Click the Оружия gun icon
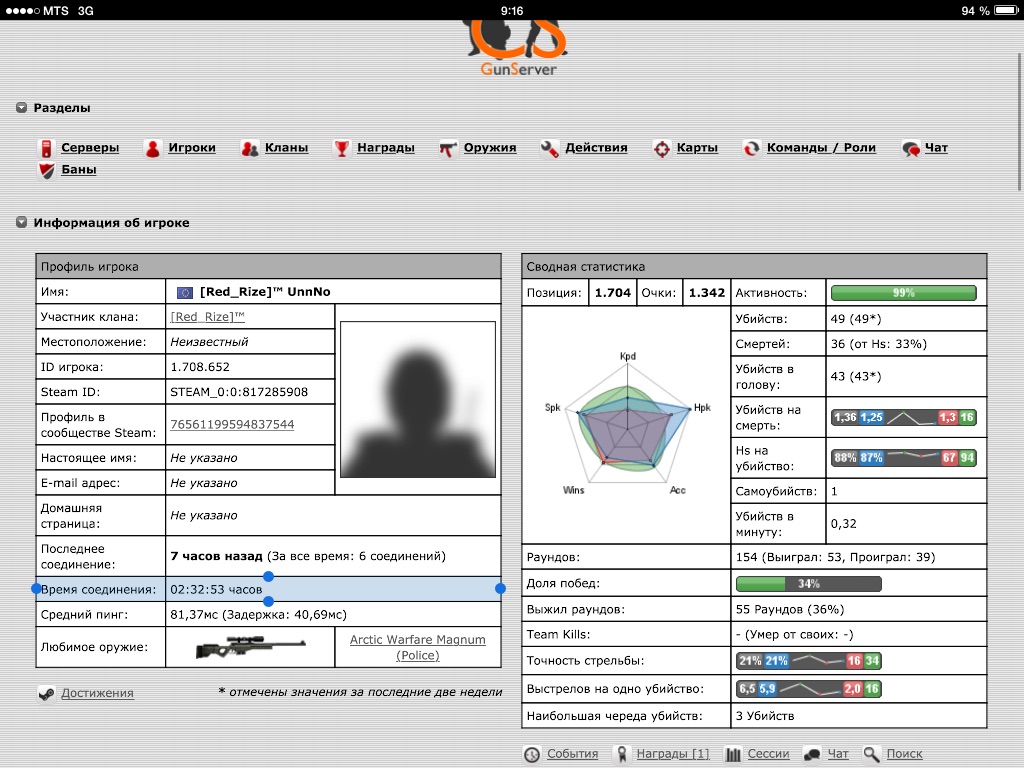 pos(447,148)
